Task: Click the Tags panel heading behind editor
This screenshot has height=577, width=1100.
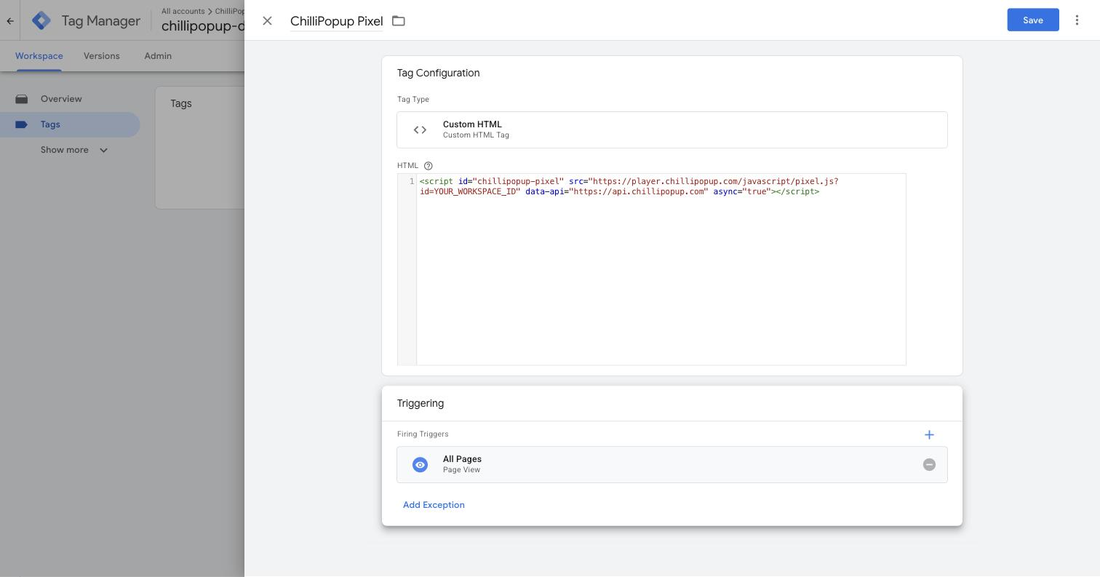Action: tap(181, 103)
